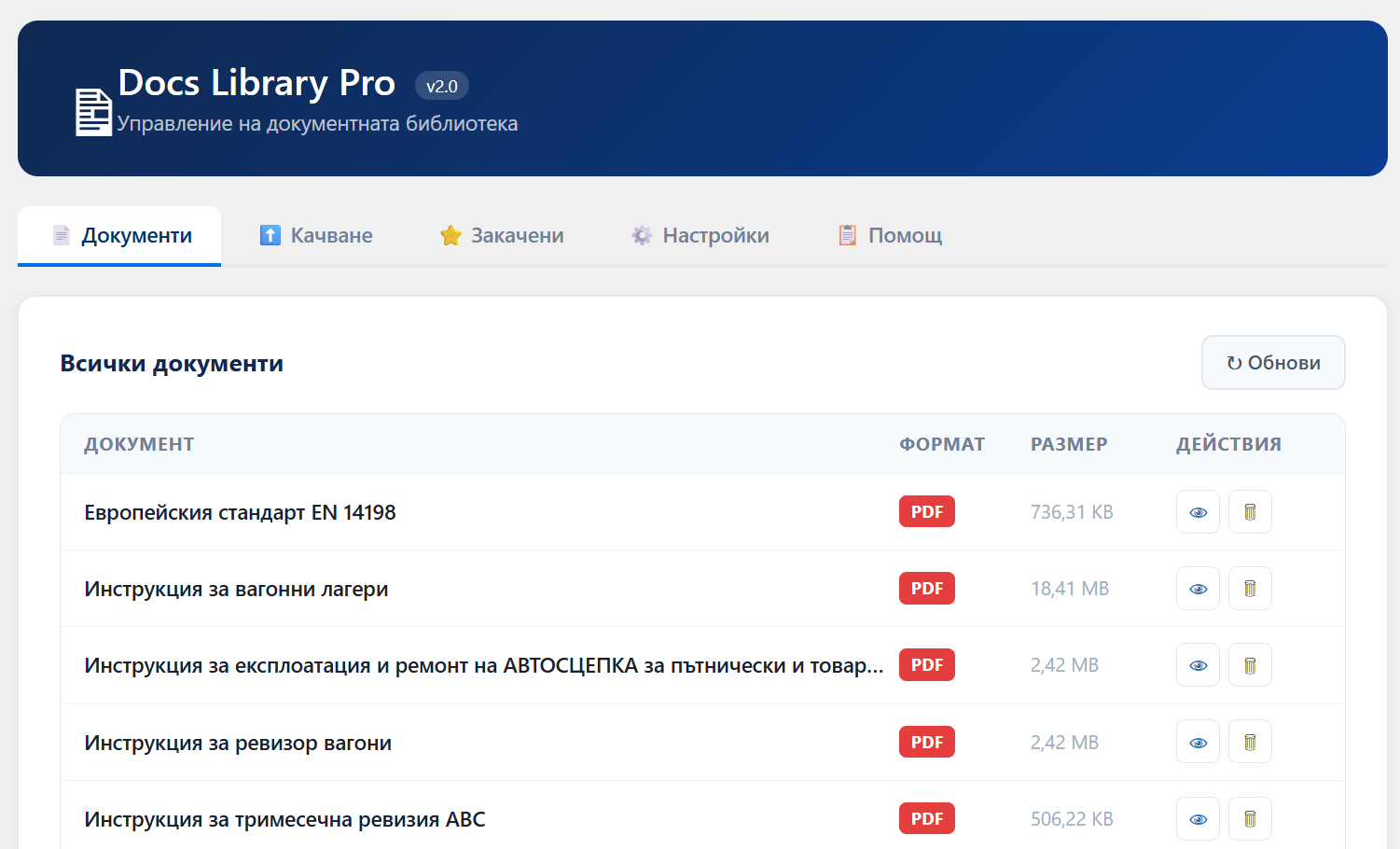The image size is (1400, 849).
Task: Click the 2,42 MB size for ревизор вагони
Action: click(1064, 743)
